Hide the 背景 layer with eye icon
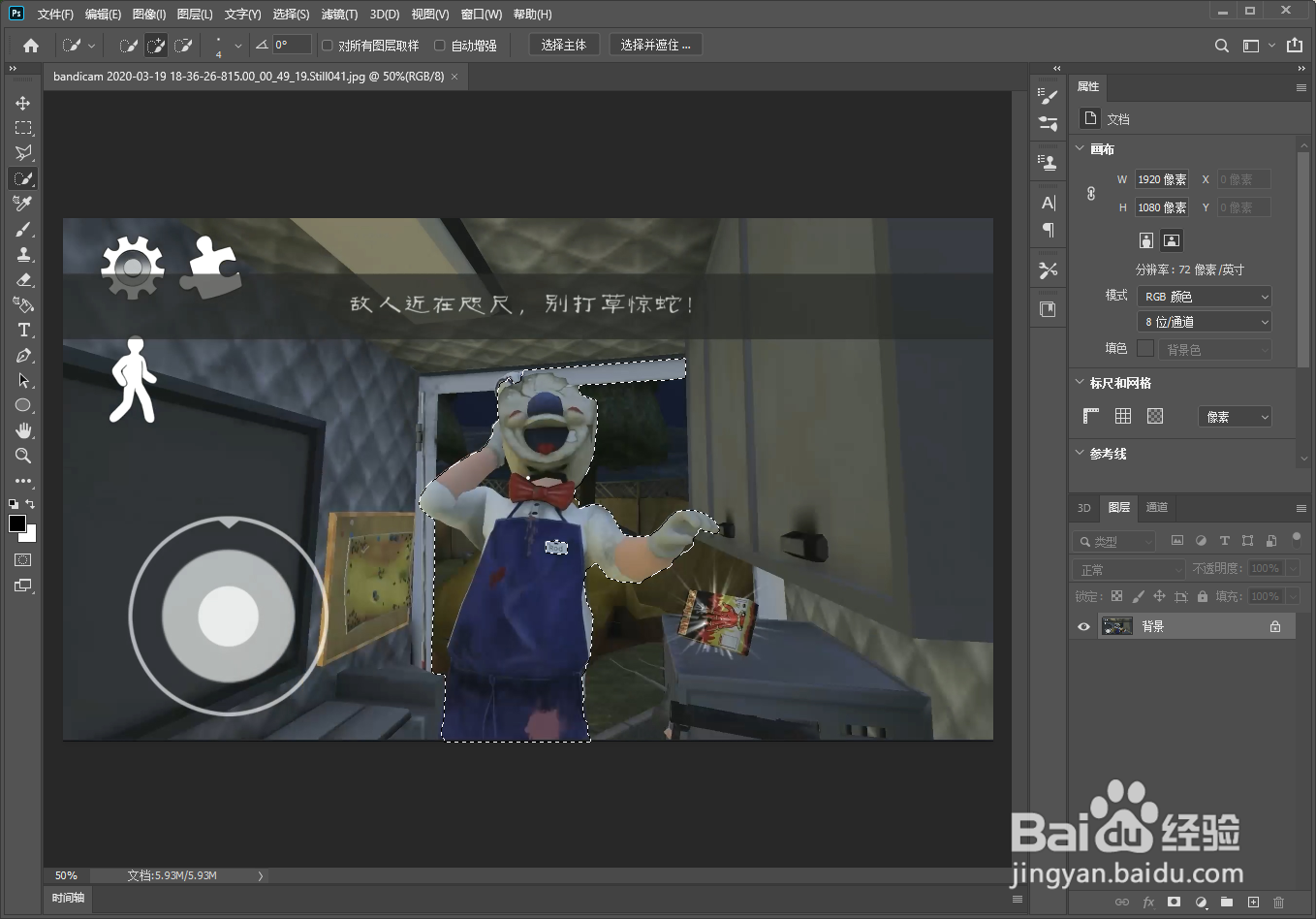 [x=1083, y=626]
